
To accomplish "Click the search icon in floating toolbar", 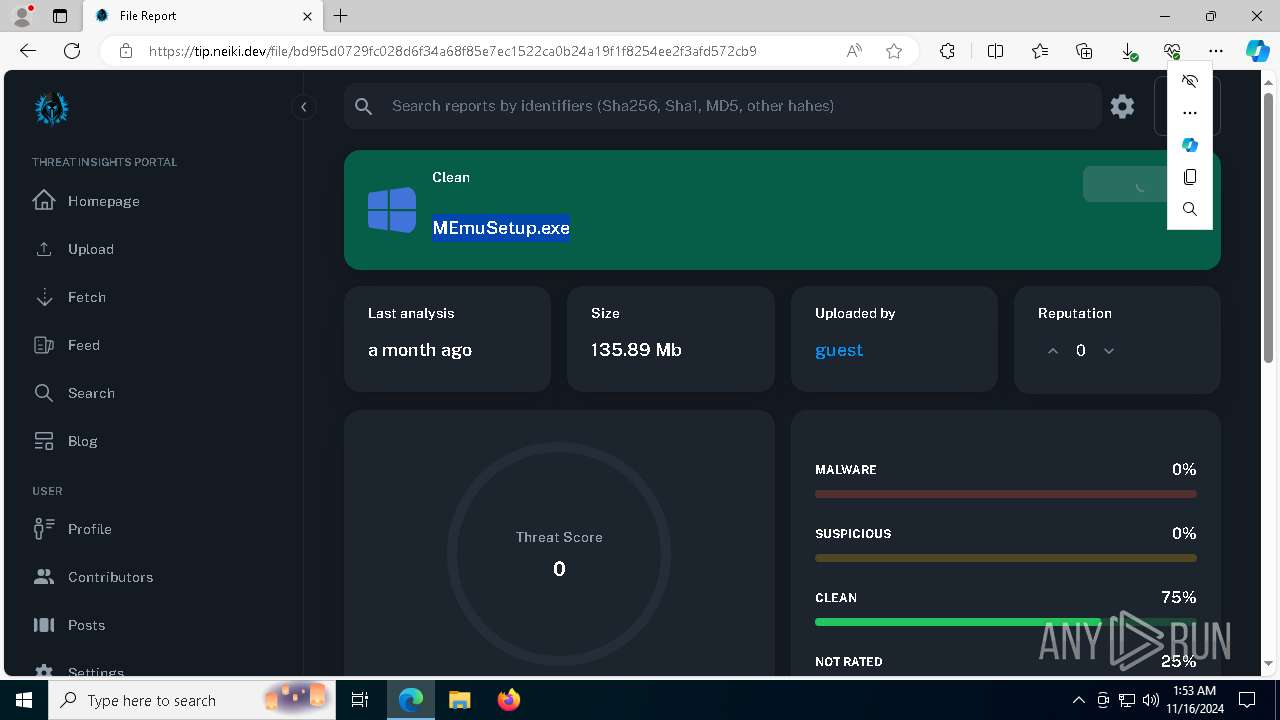I will 1190,209.
